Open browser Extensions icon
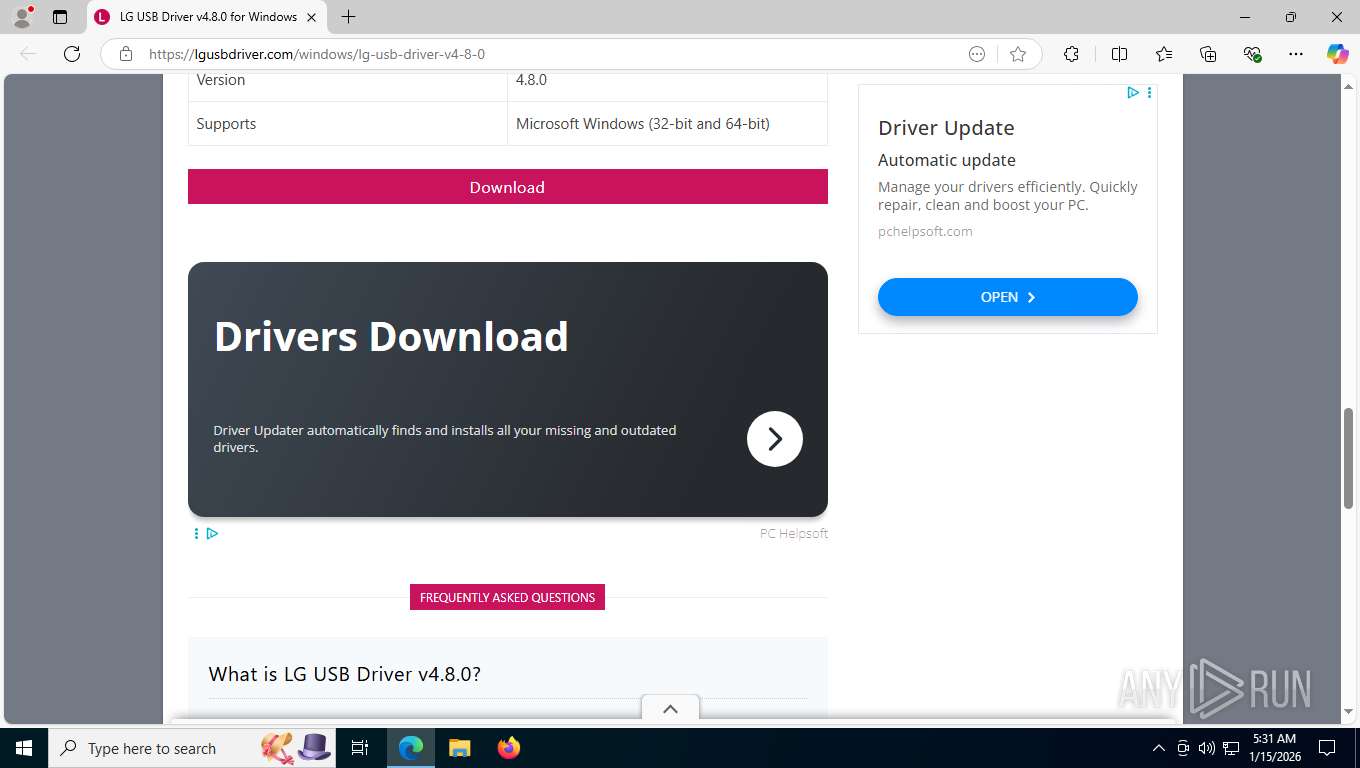The height and width of the screenshot is (768, 1360). tap(1071, 54)
